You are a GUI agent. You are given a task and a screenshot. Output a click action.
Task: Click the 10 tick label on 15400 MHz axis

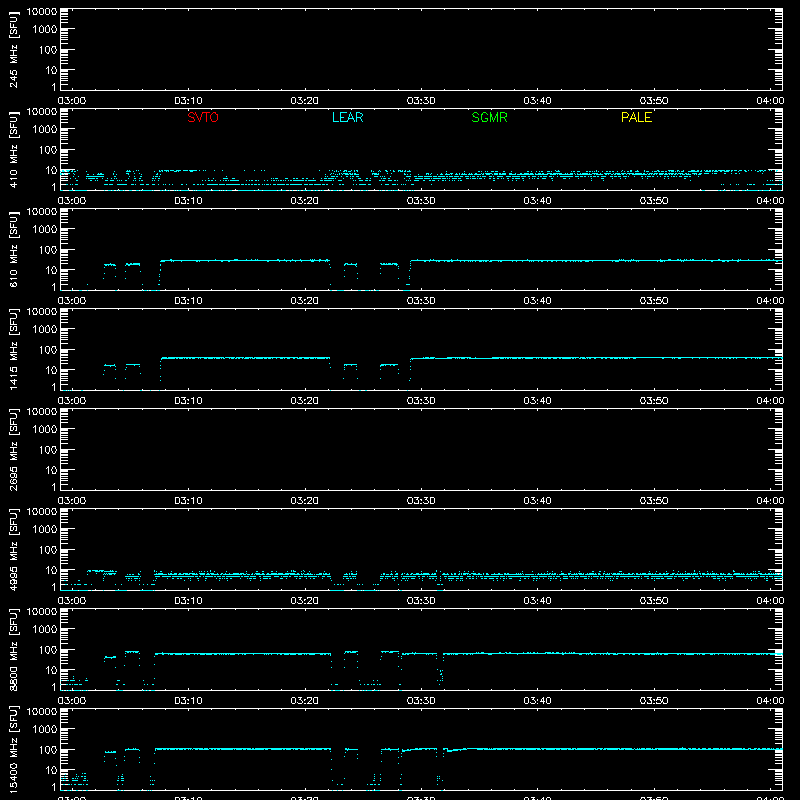[51, 770]
